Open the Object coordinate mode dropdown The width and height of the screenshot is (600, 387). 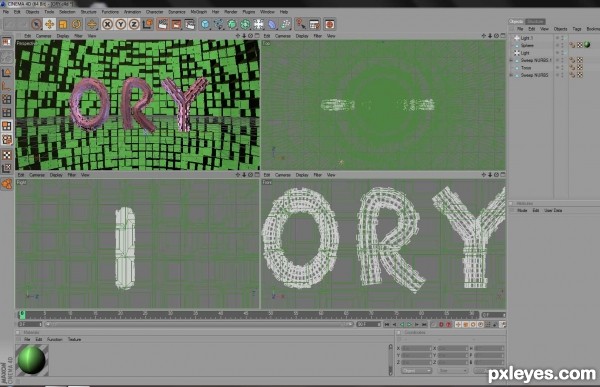pos(416,371)
